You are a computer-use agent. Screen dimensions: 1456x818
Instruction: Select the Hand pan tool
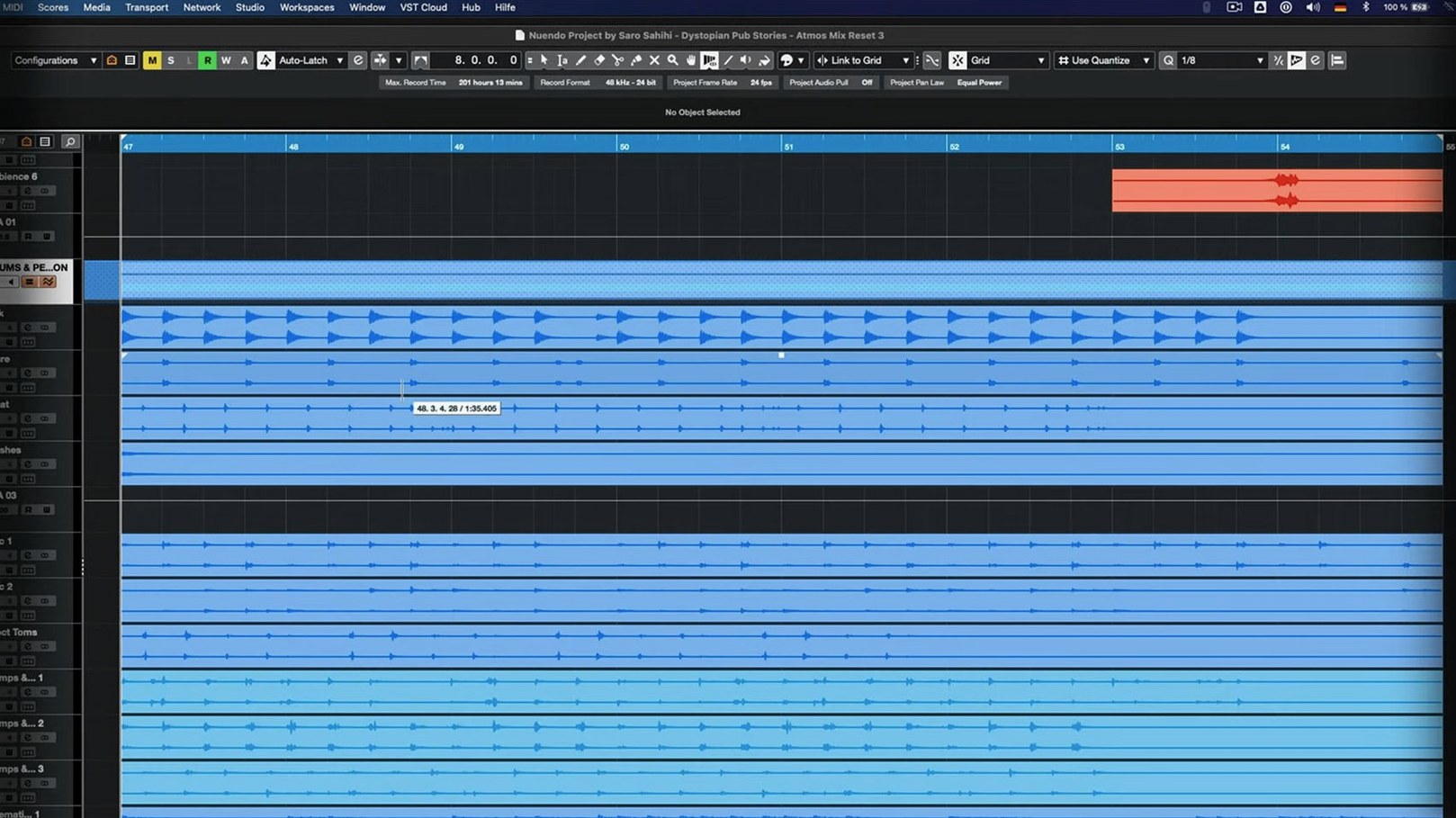(691, 60)
